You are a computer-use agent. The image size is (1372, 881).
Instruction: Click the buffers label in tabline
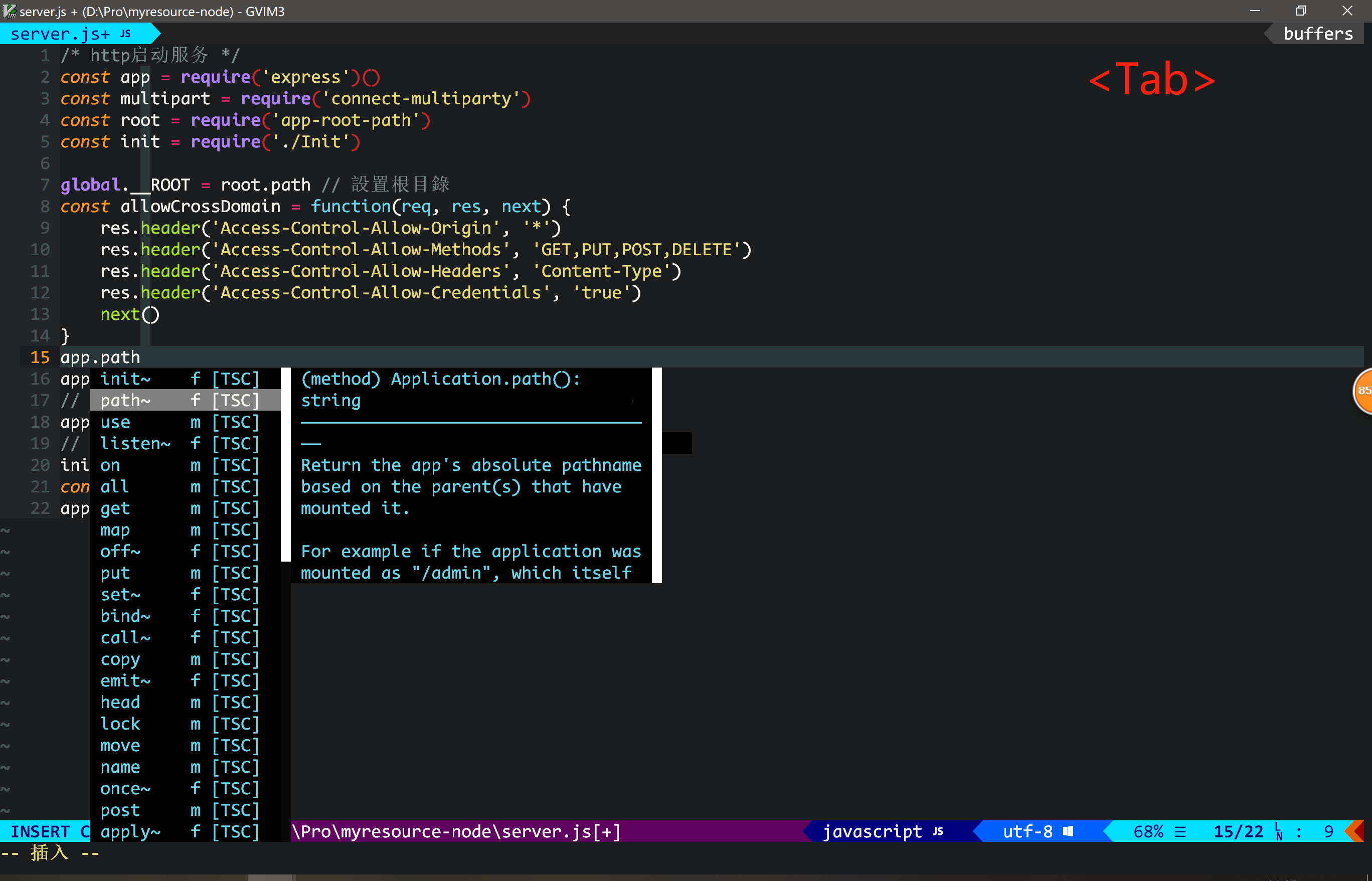tap(1318, 34)
